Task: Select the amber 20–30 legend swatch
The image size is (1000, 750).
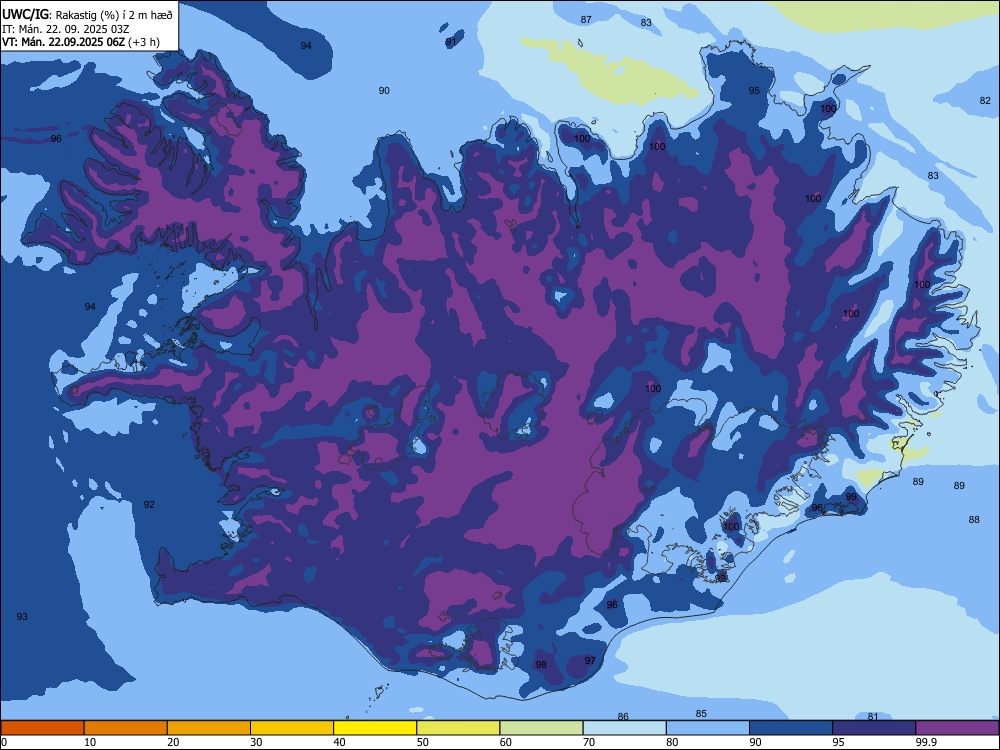Action: click(209, 728)
